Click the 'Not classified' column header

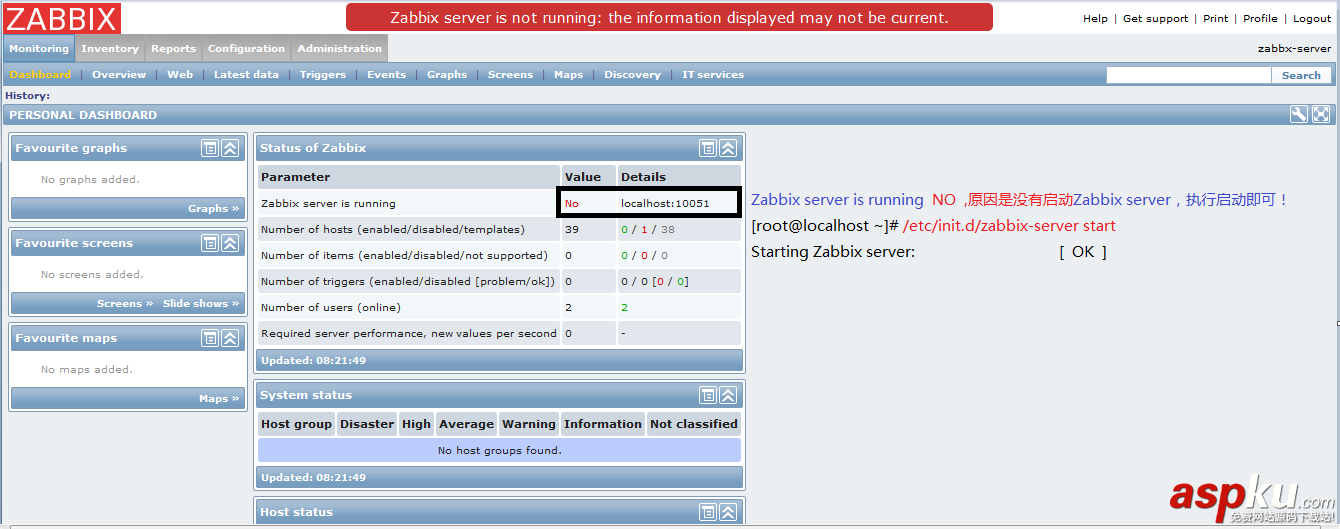694,424
